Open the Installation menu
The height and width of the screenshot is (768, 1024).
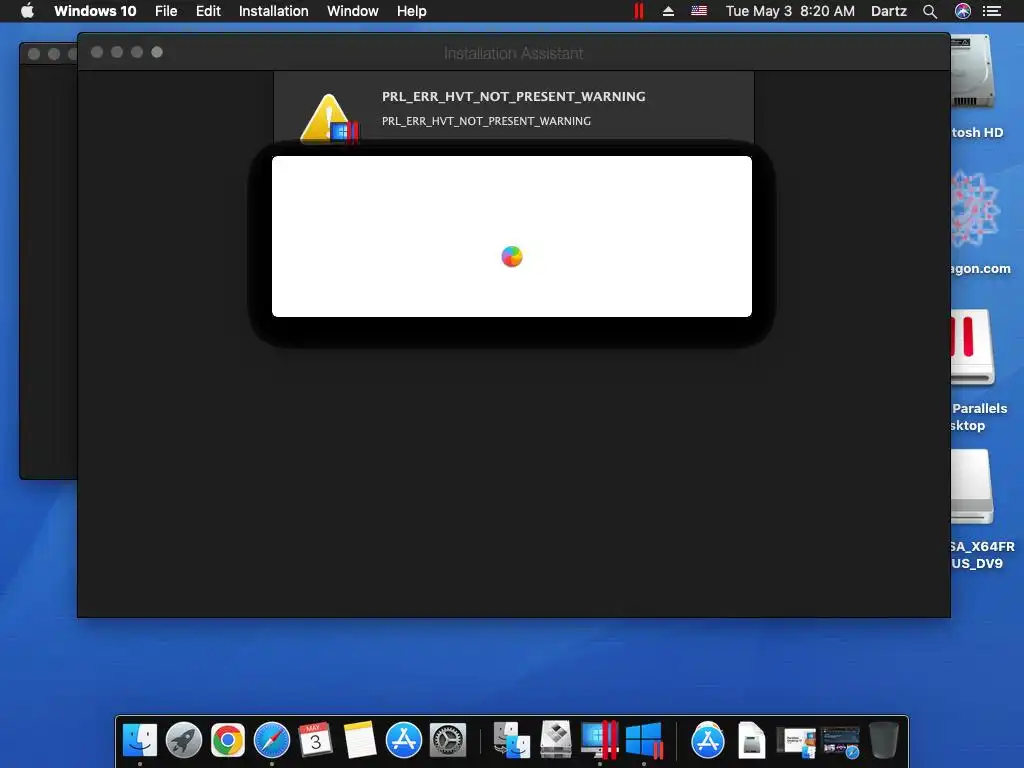point(274,11)
